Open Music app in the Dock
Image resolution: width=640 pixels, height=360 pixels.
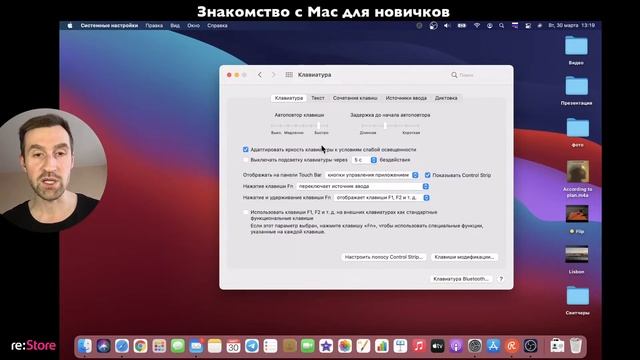(x=419, y=346)
